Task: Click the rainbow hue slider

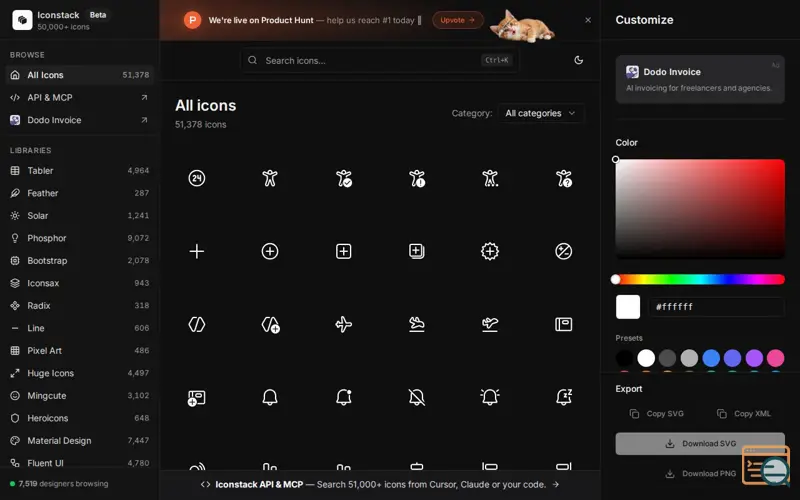Action: [700, 279]
